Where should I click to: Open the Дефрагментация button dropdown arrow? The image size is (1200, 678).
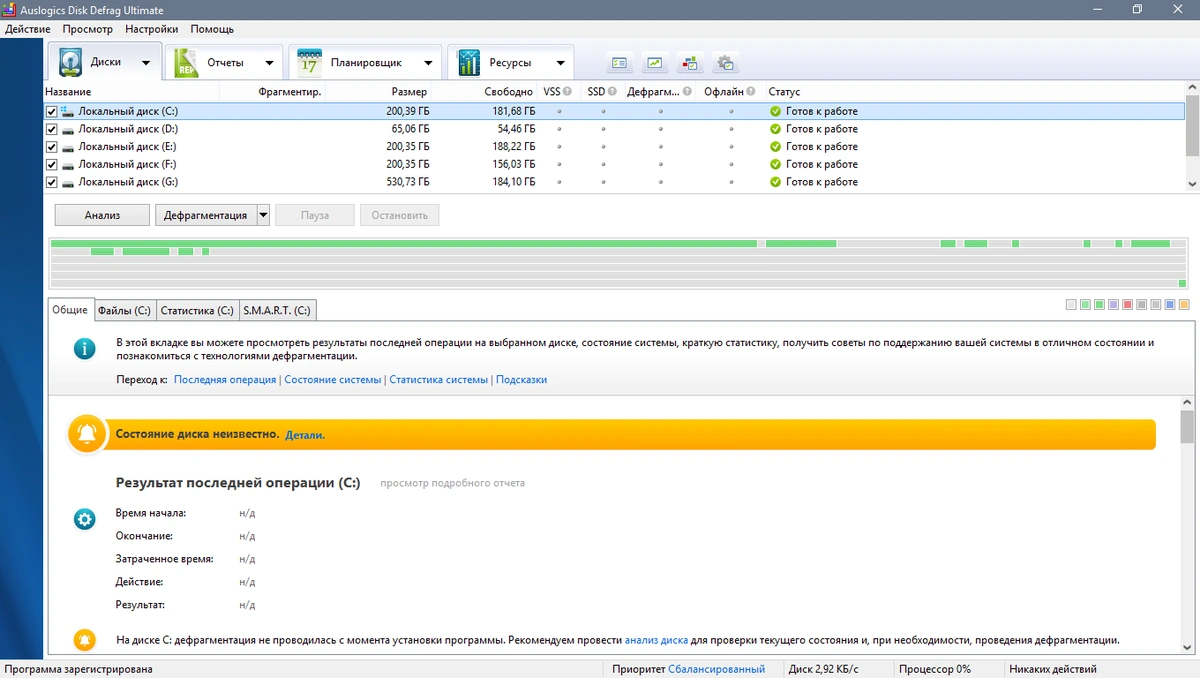(263, 215)
